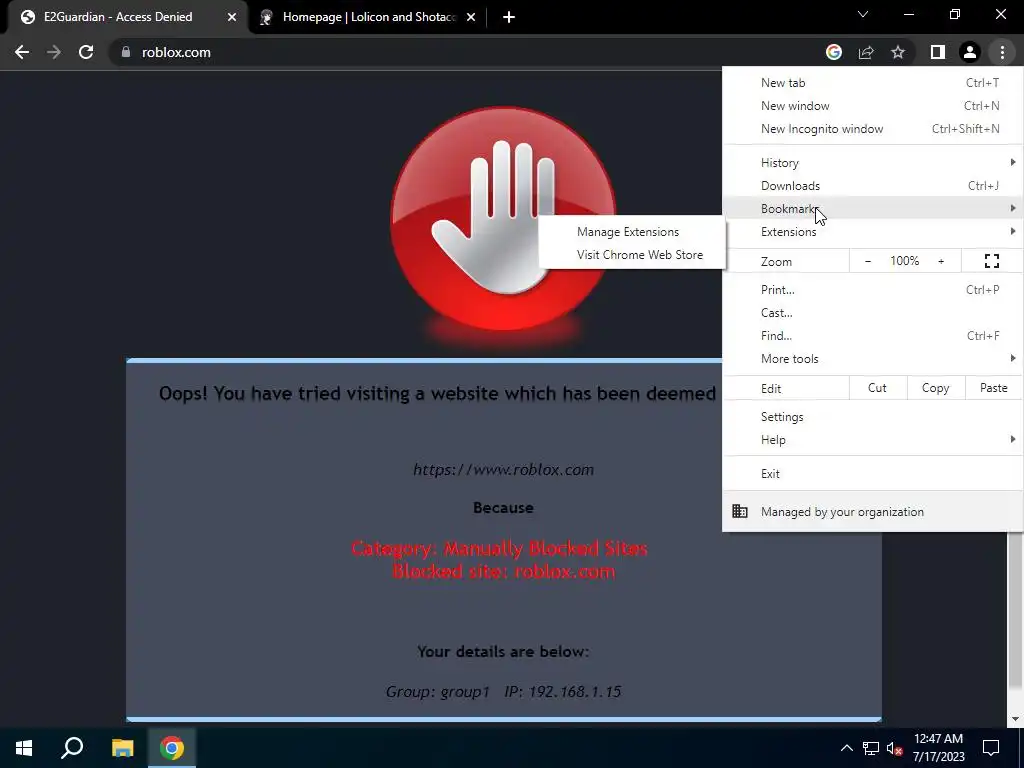Go back using the browser back arrow
The image size is (1024, 768).
22,52
